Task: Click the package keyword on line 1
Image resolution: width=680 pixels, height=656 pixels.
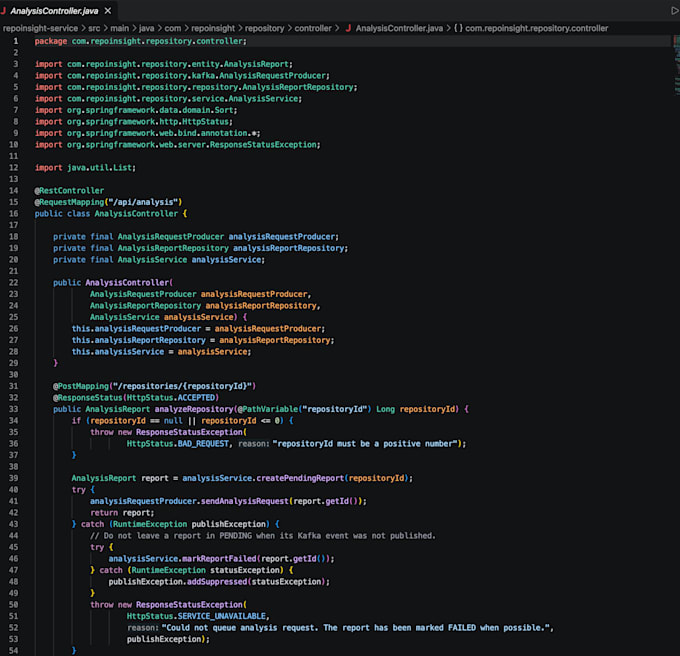Action: (x=51, y=41)
